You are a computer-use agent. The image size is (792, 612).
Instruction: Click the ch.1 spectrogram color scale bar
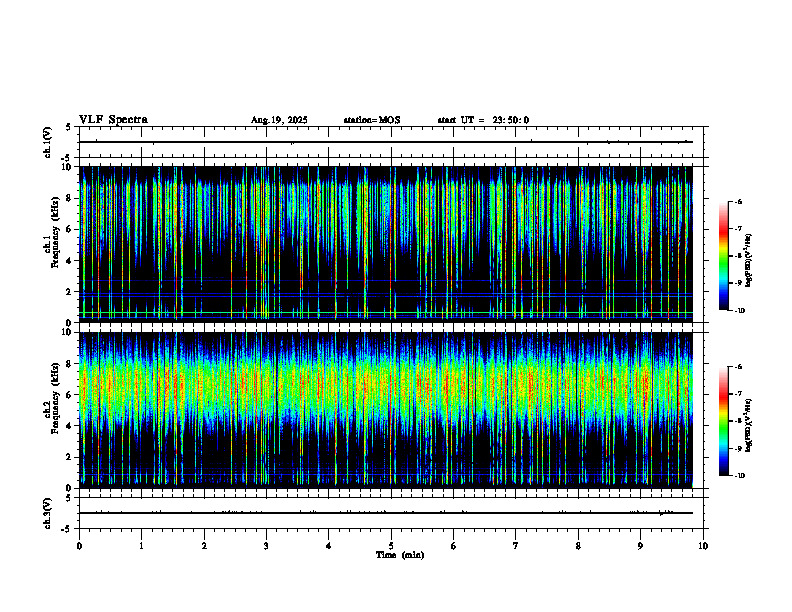(x=724, y=256)
